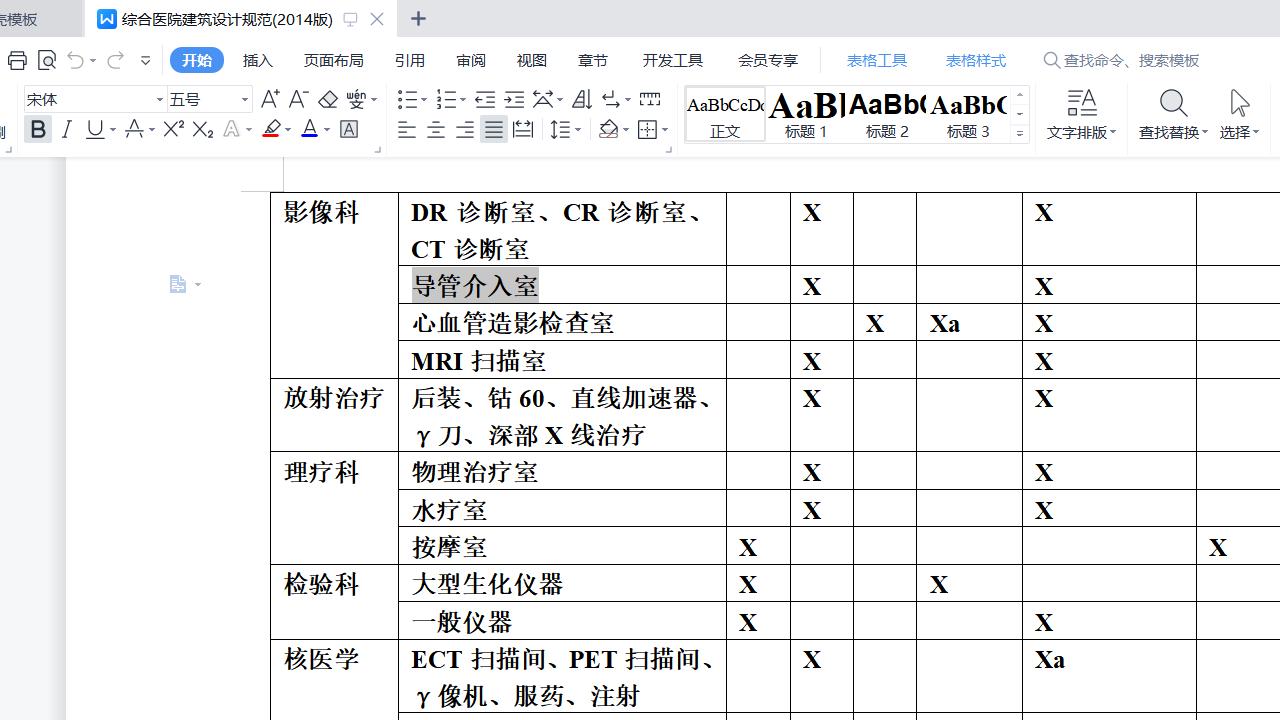Open the phonetic guide (wén) tool
The height and width of the screenshot is (720, 1280).
tap(357, 99)
